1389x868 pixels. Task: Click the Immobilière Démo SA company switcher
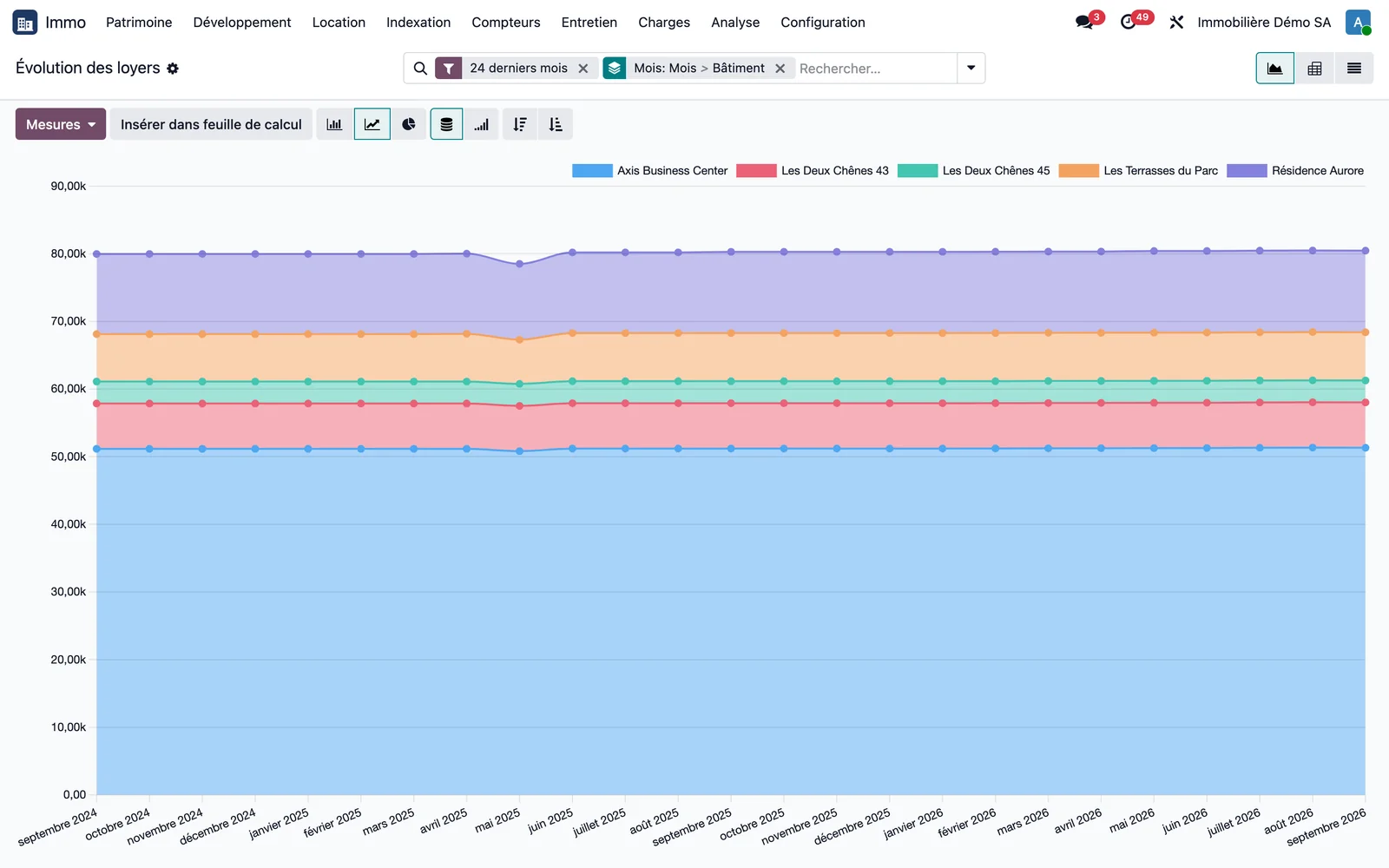click(x=1264, y=23)
